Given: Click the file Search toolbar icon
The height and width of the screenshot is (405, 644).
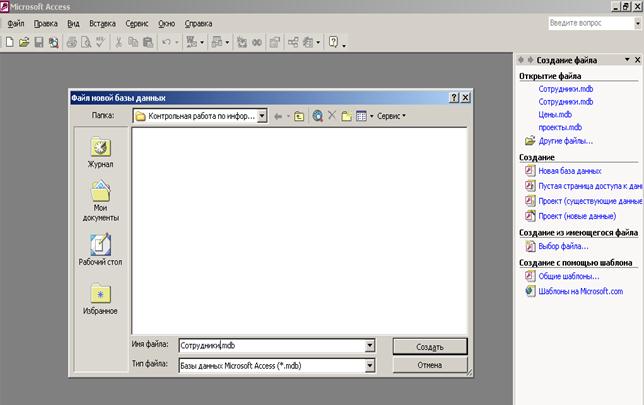Looking at the screenshot, I should [53, 42].
